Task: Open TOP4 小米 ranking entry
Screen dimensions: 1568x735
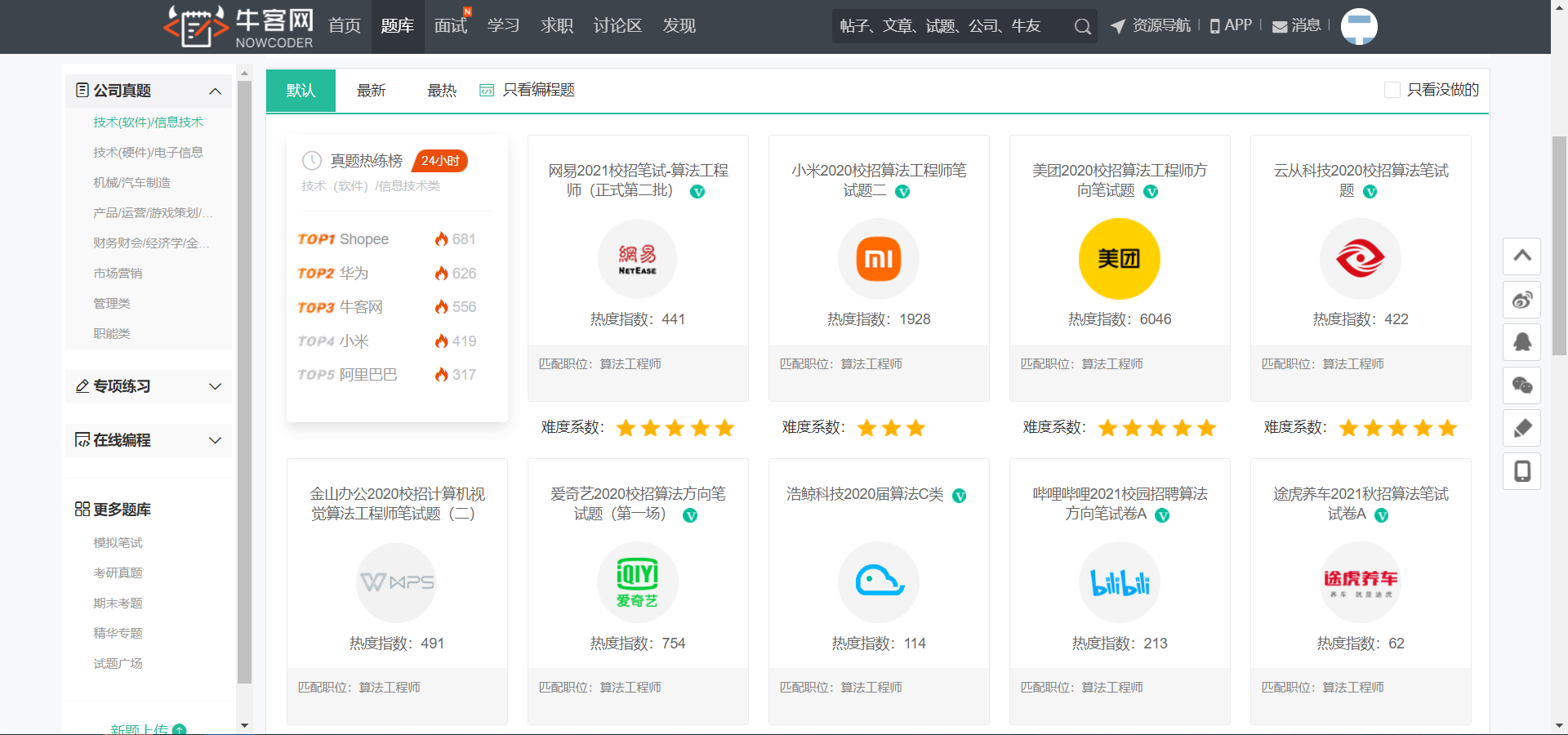Action: click(387, 341)
